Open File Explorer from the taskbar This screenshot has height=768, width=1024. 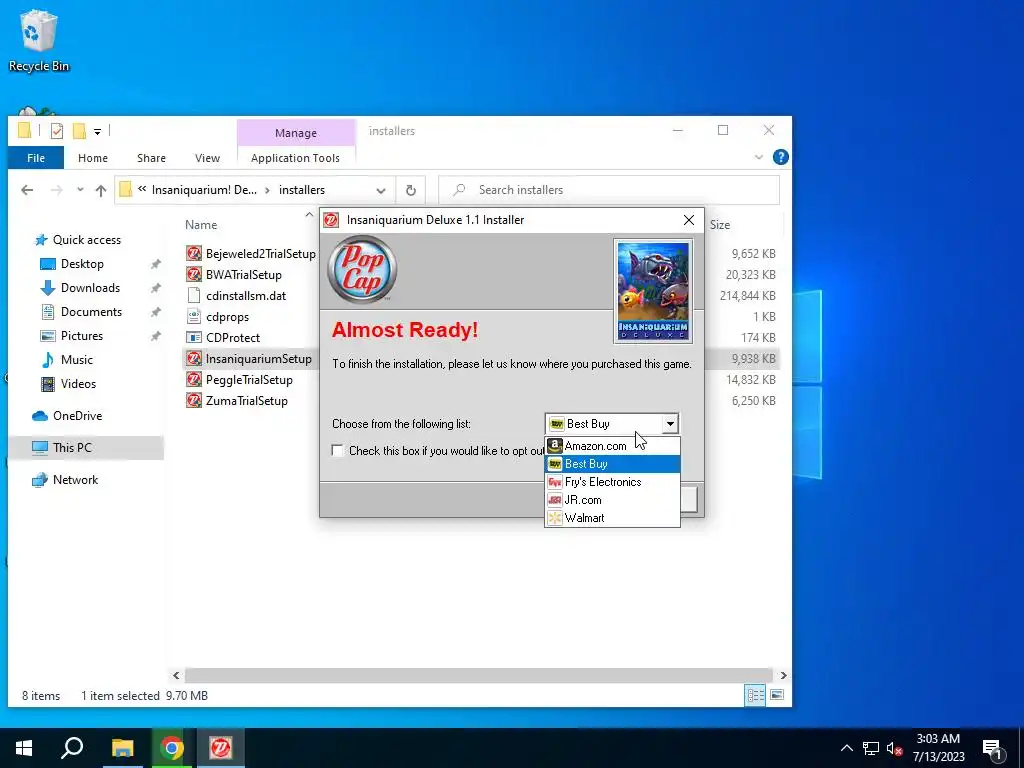[x=122, y=748]
